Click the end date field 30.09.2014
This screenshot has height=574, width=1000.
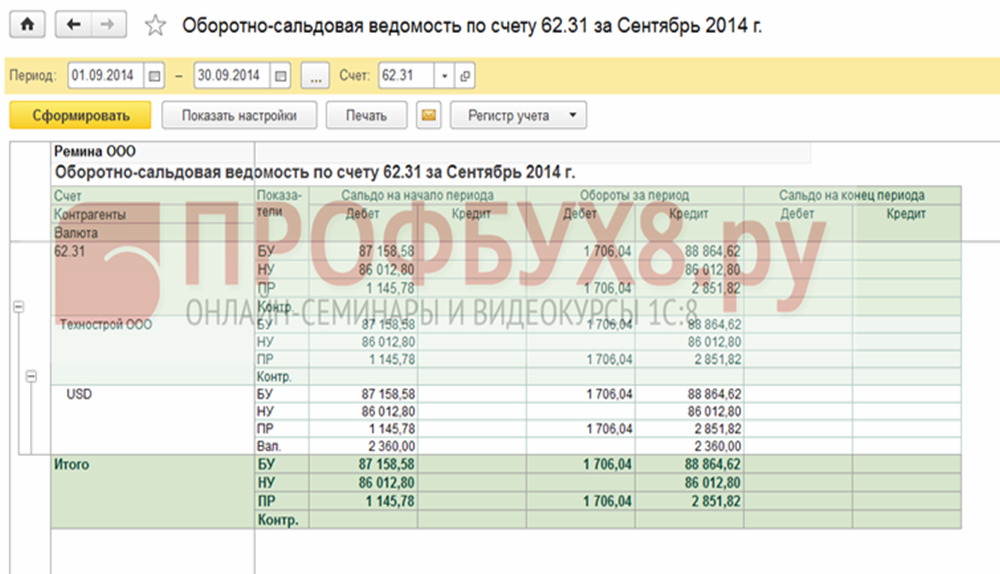(x=232, y=76)
